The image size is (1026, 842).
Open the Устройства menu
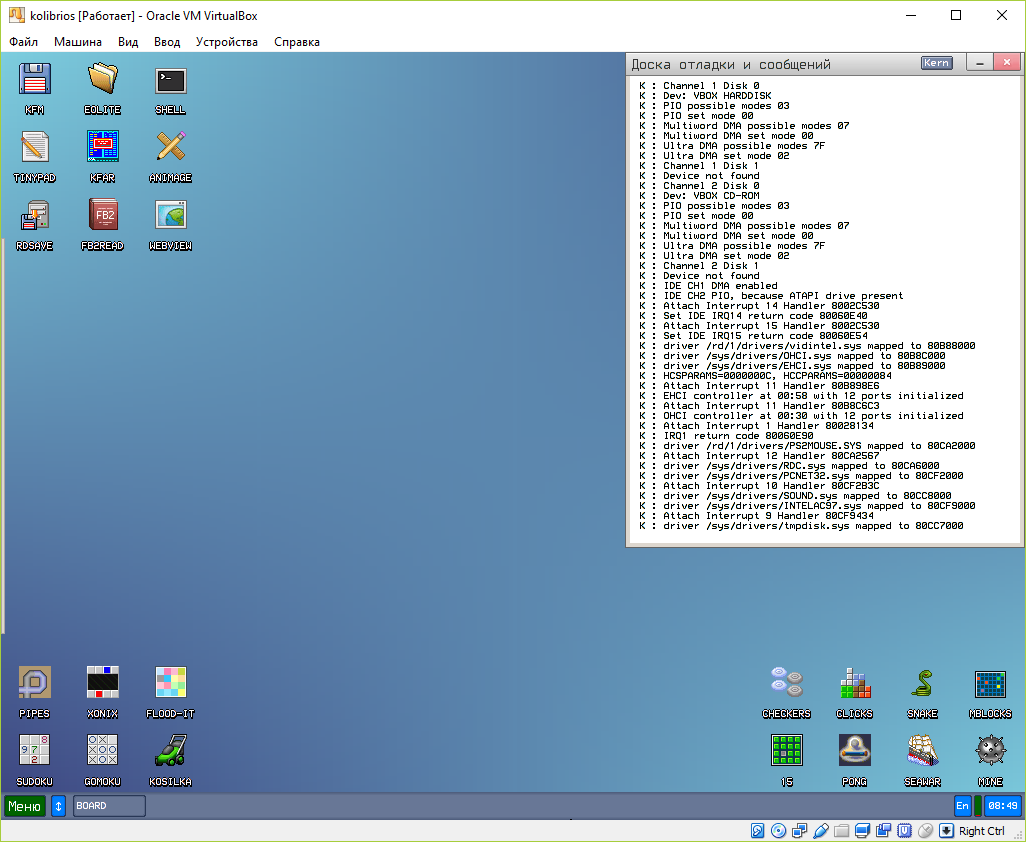click(226, 42)
